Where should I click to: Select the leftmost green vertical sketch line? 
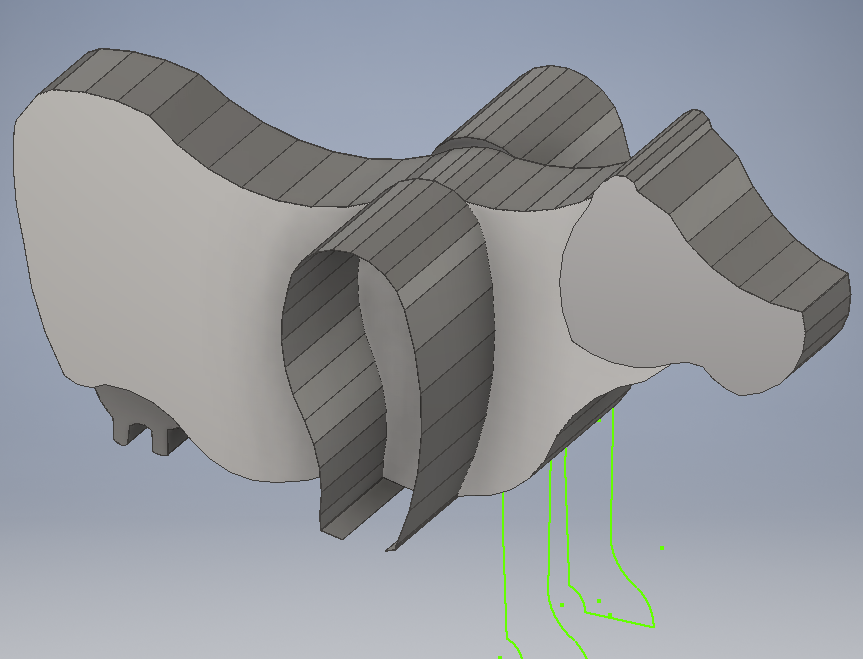point(504,520)
